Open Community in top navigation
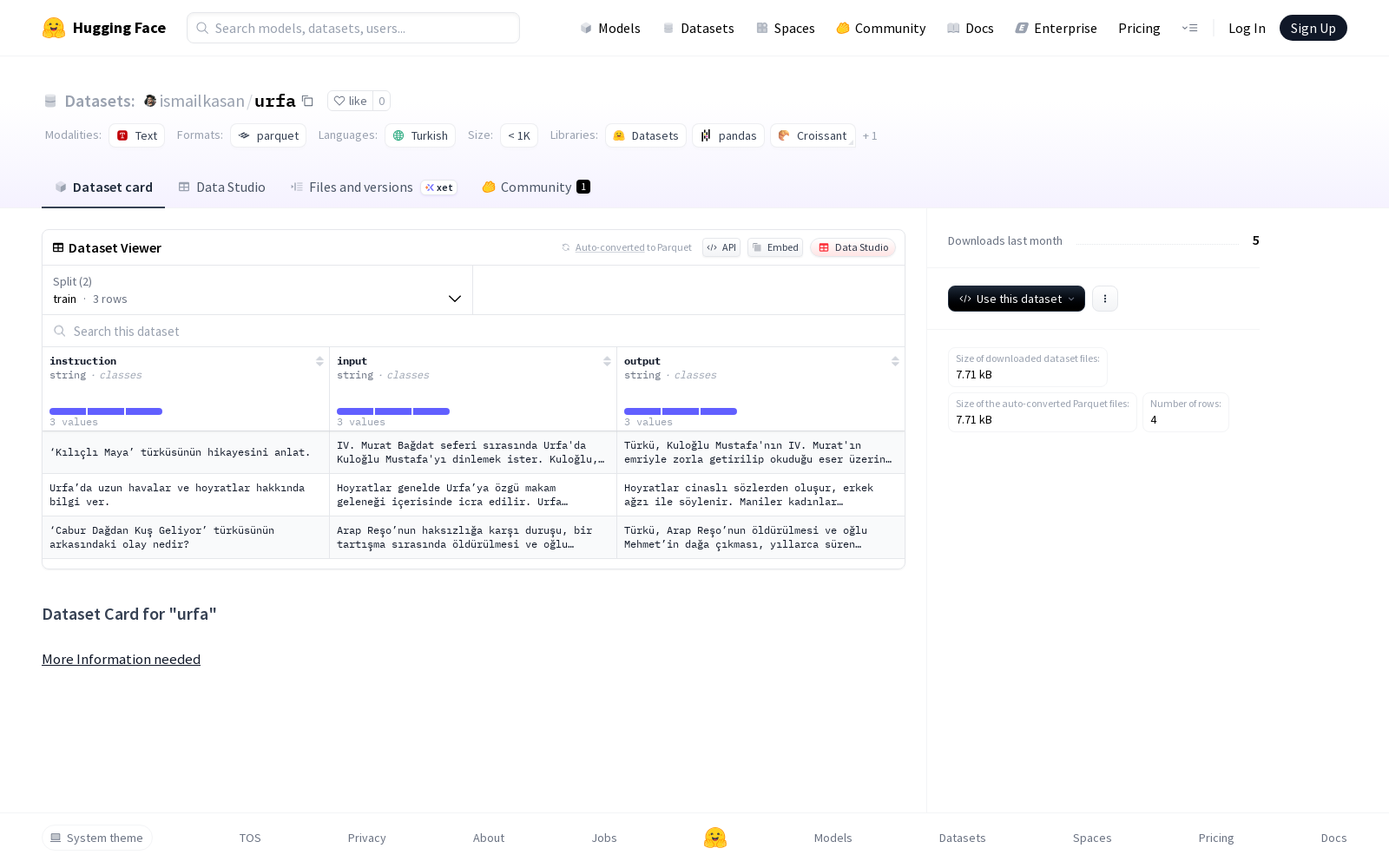The width and height of the screenshot is (1389, 868). [x=880, y=28]
